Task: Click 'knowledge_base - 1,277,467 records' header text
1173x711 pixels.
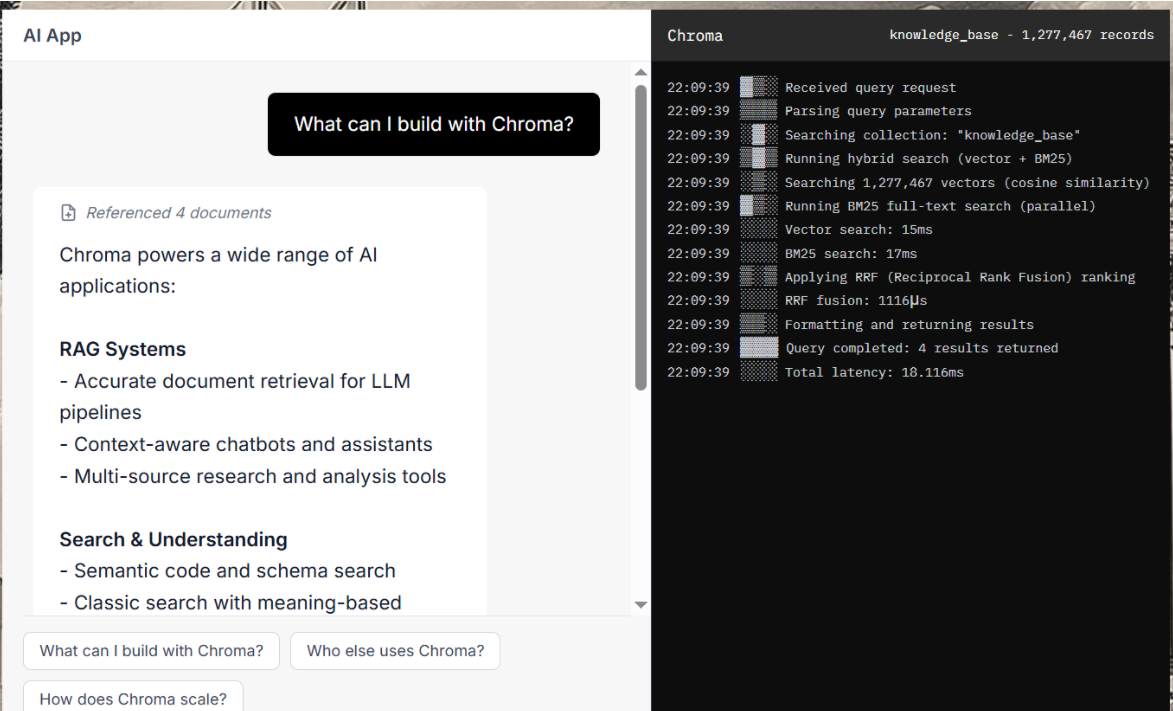Action: 1021,35
